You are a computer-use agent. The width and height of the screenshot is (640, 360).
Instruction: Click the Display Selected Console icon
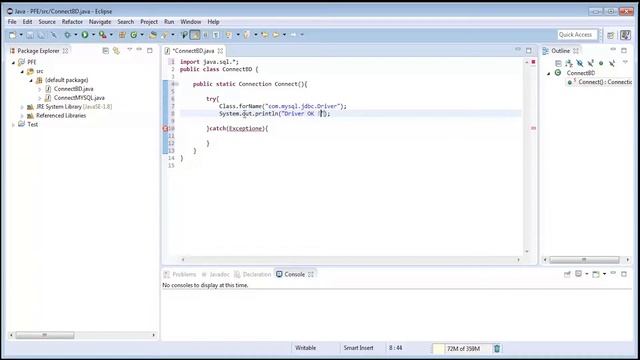coord(578,274)
